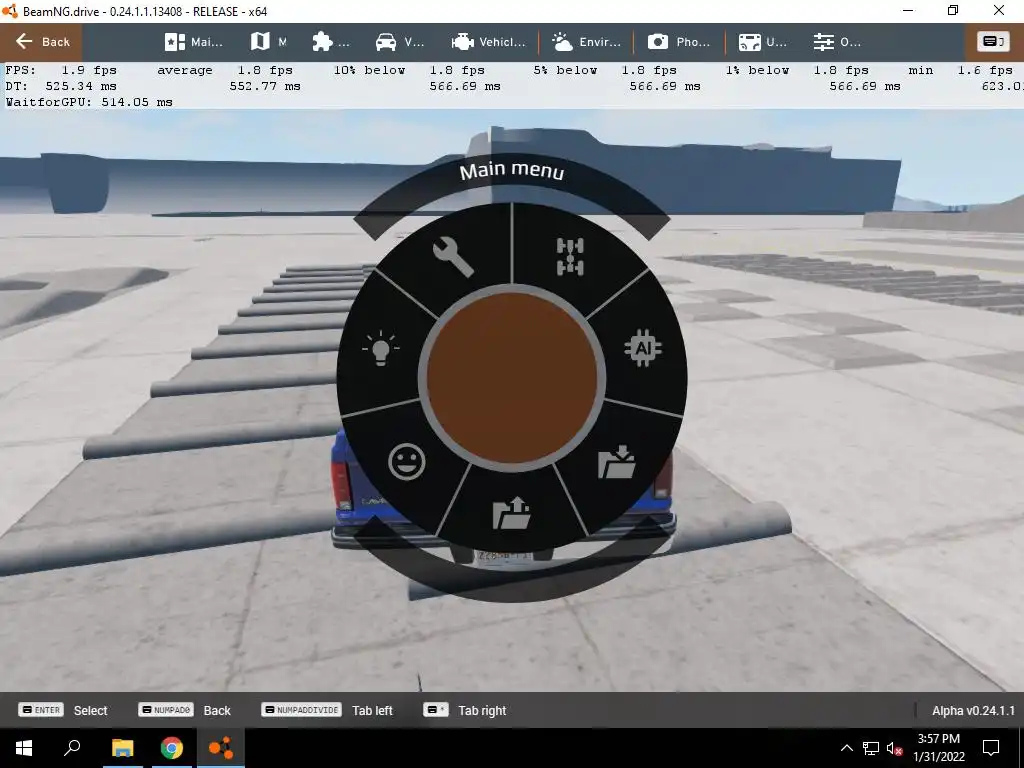Open File Explorer from the taskbar
Viewport: 1024px width, 768px height.
pyautogui.click(x=122, y=748)
